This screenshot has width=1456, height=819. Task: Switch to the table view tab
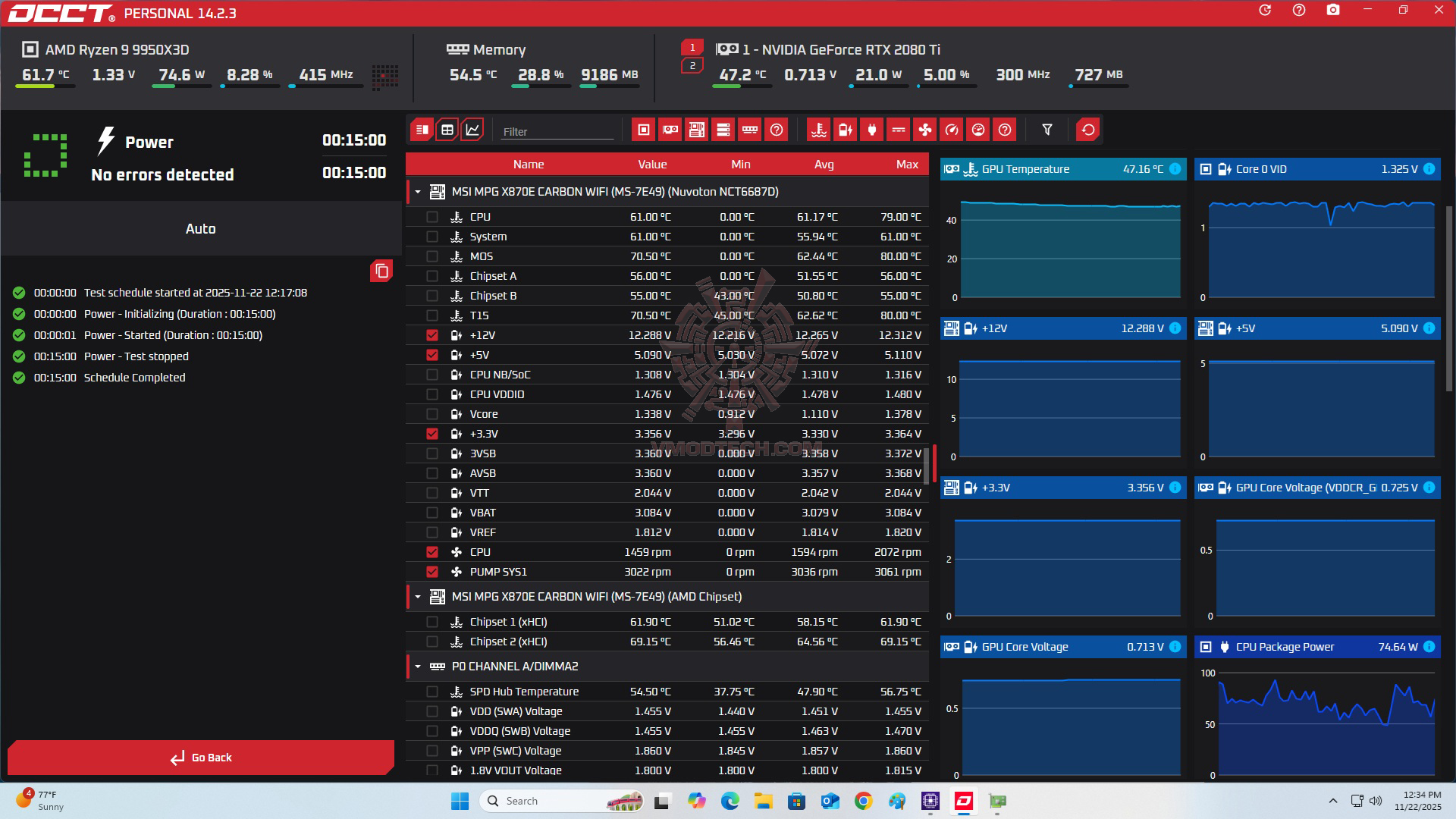click(x=447, y=130)
